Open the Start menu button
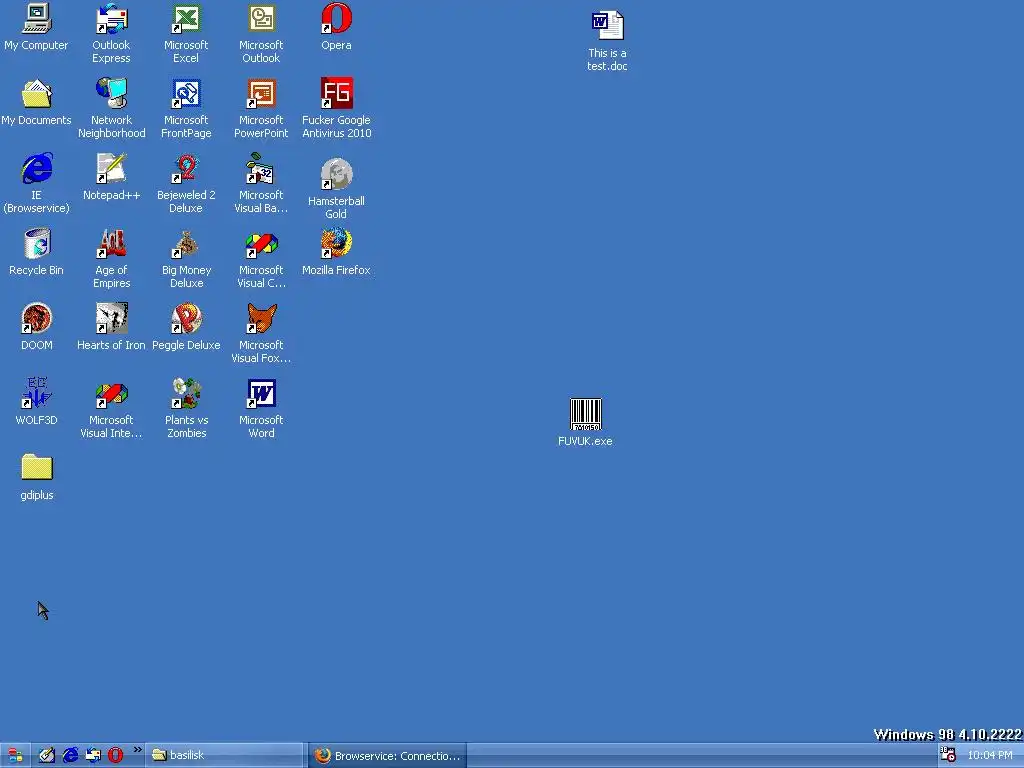Viewport: 1024px width, 768px height. [14, 756]
